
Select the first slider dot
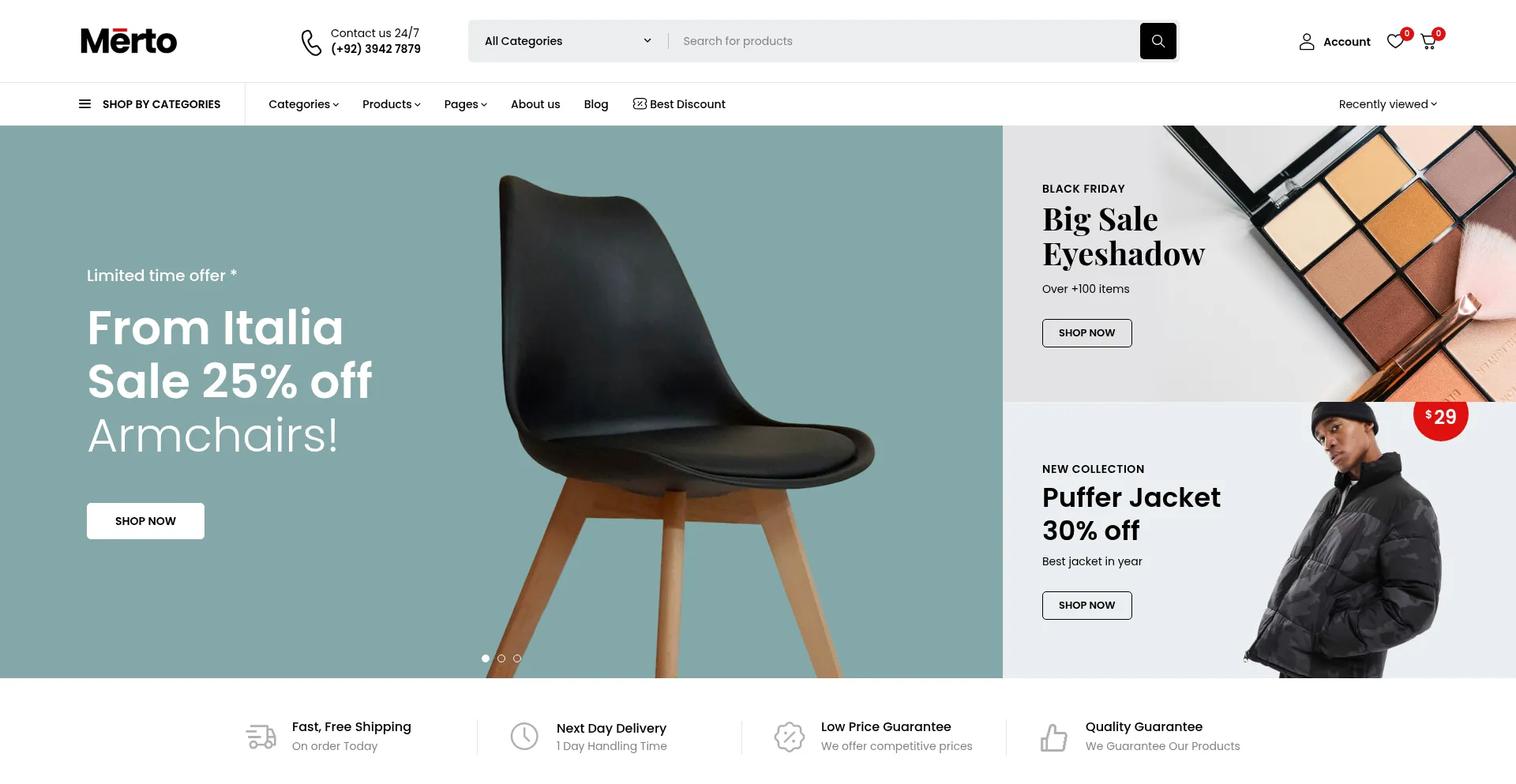point(486,658)
